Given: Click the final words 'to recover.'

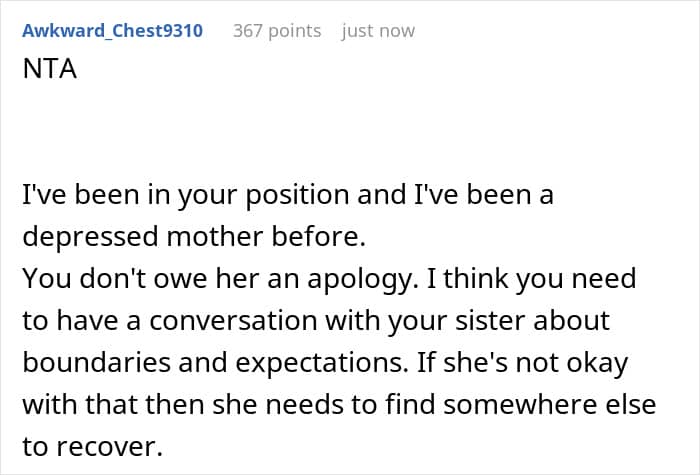Looking at the screenshot, I should point(92,446).
